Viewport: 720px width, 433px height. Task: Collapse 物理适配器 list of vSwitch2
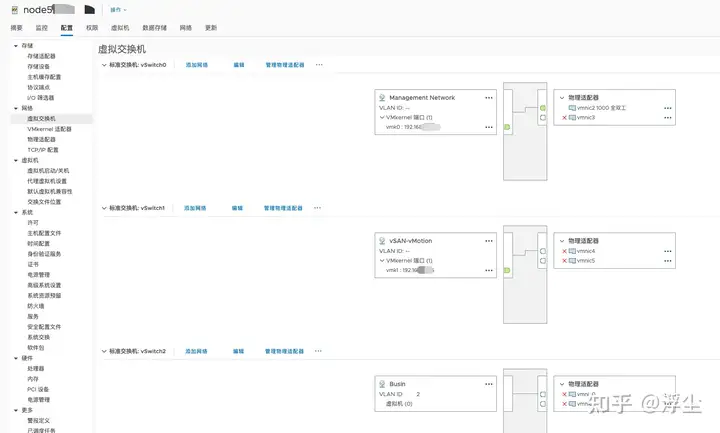click(x=562, y=384)
